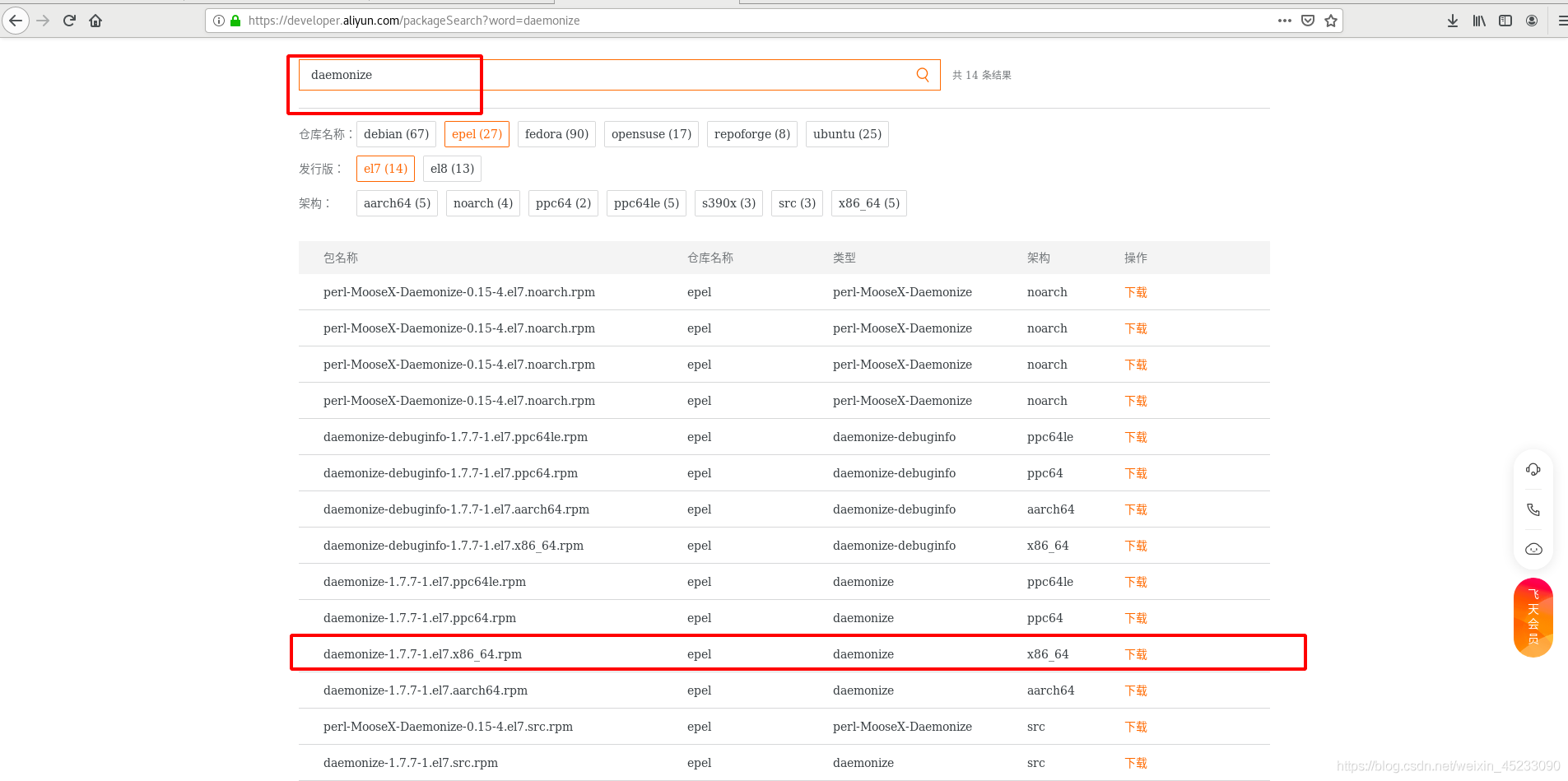
Task: Open the 飞天会员 membership badge
Action: 1533,617
